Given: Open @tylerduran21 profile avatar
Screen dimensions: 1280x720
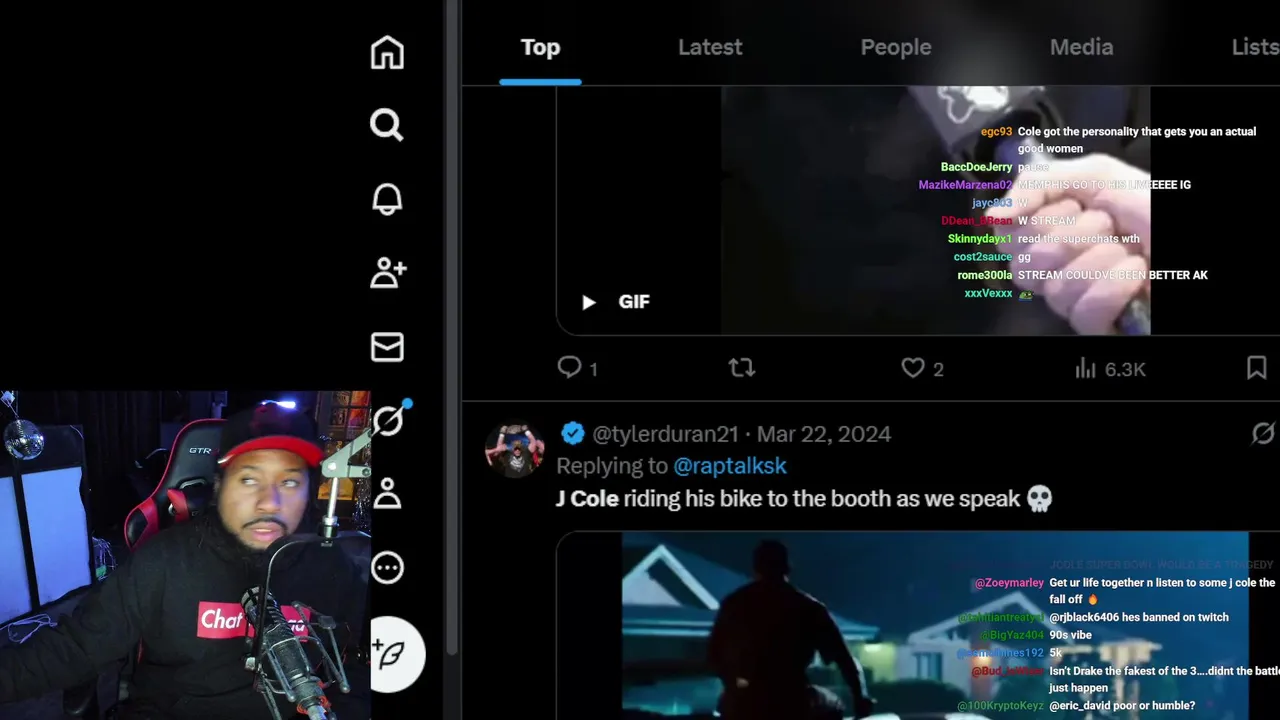Looking at the screenshot, I should (515, 449).
